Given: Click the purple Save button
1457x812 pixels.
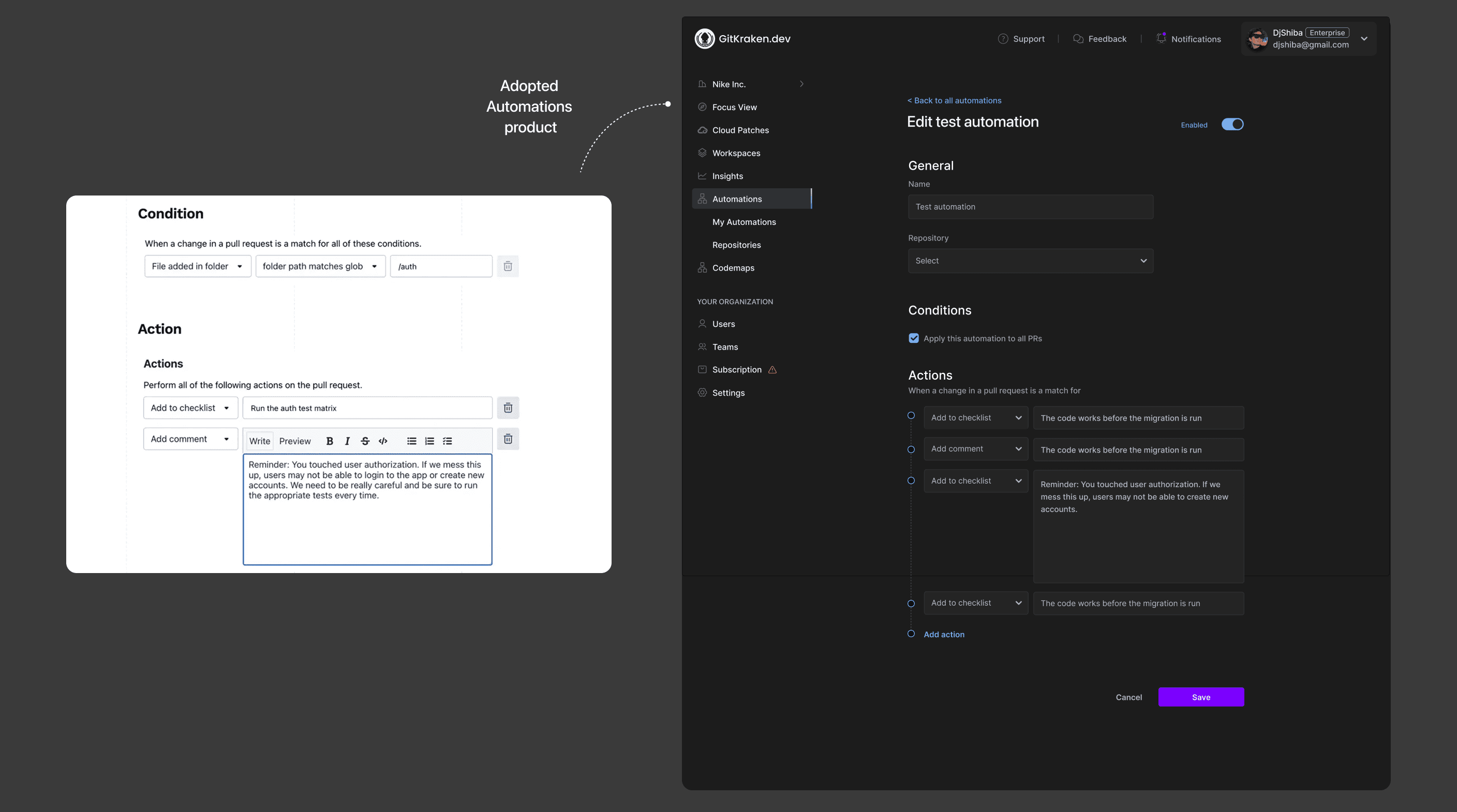Looking at the screenshot, I should (x=1200, y=697).
